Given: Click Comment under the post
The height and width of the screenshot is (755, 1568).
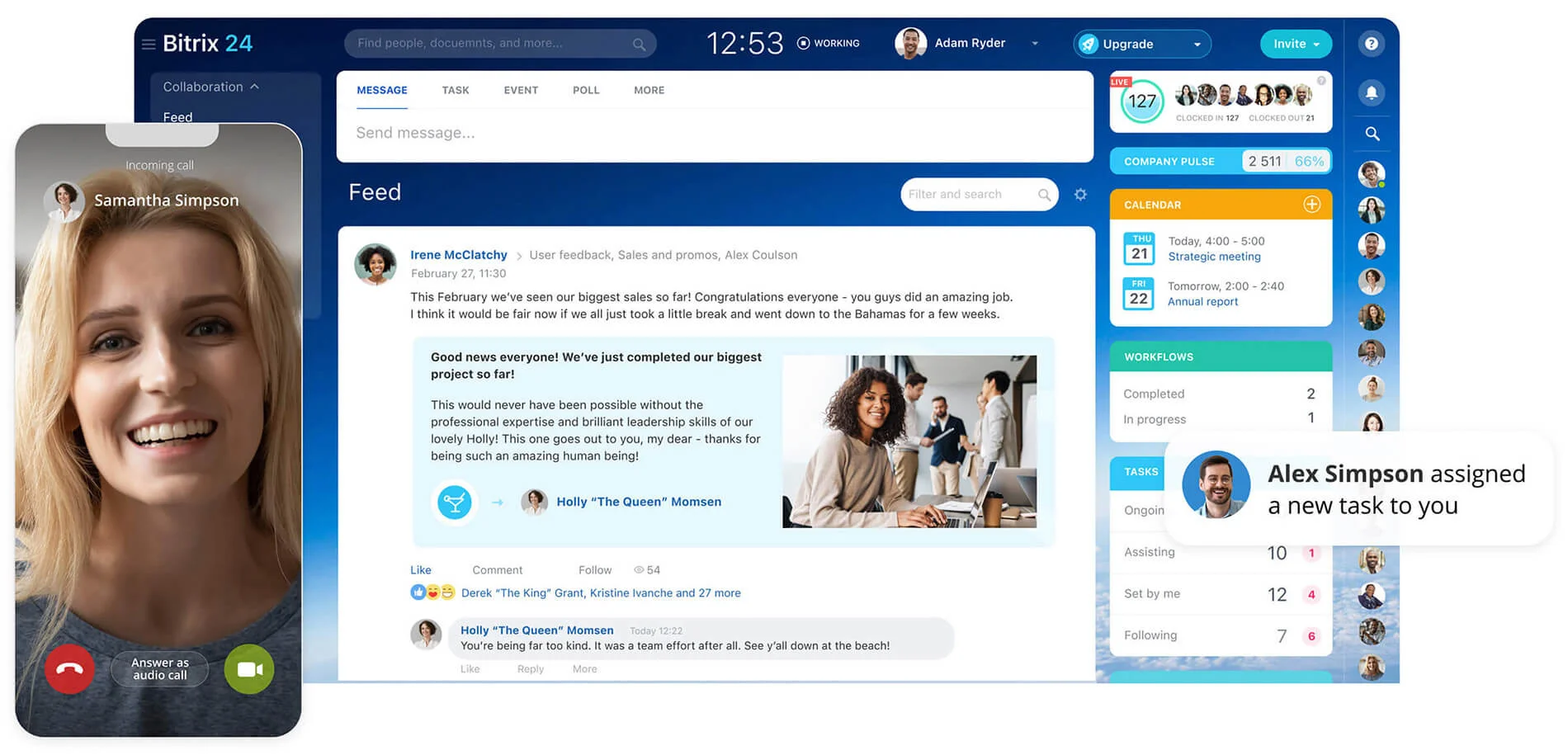Looking at the screenshot, I should point(498,570).
